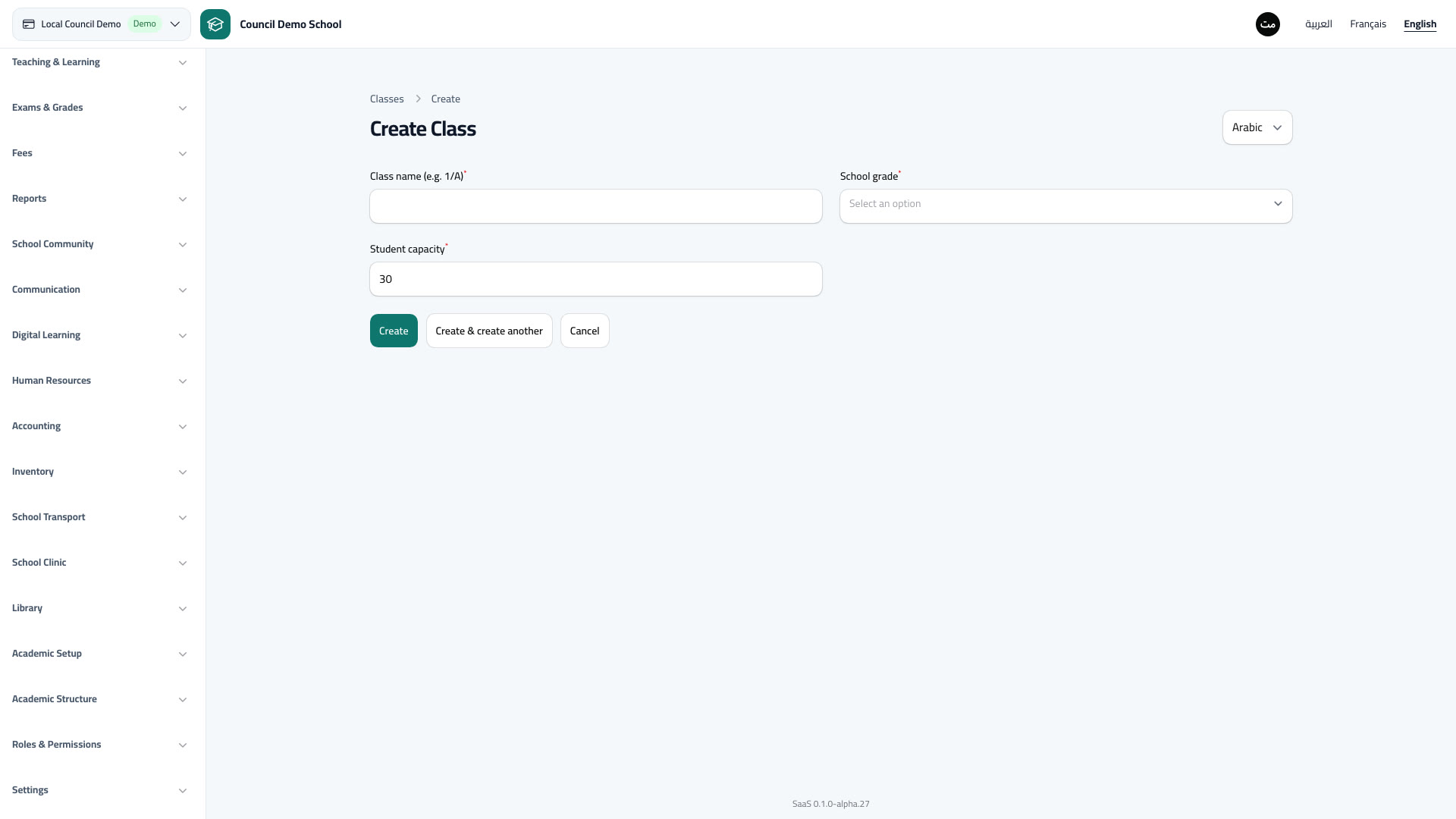Switch the interface language to Français
Screen dimensions: 1456x819
click(1368, 24)
